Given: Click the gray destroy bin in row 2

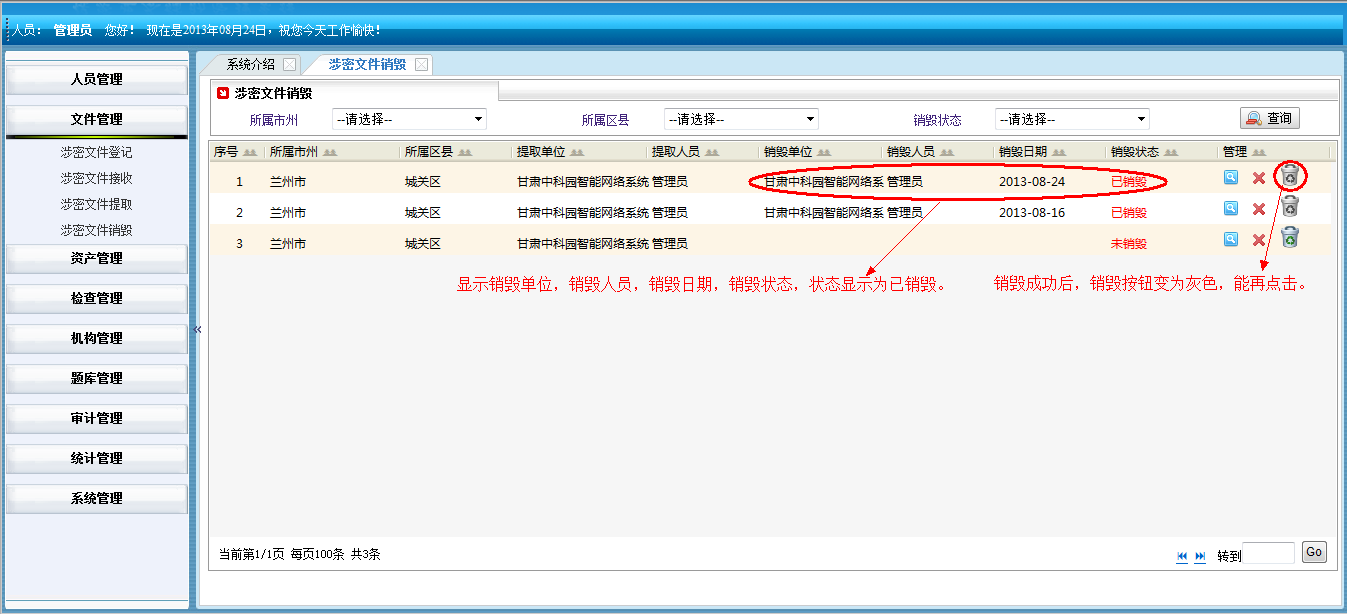Looking at the screenshot, I should pos(1291,207).
